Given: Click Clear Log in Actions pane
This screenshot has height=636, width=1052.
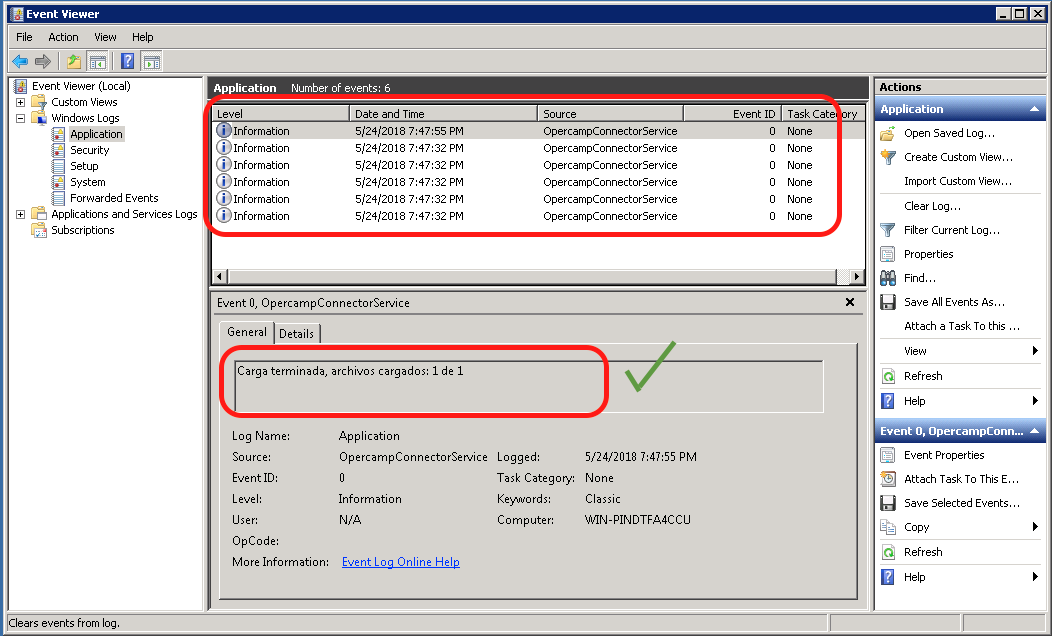Looking at the screenshot, I should click(x=932, y=206).
